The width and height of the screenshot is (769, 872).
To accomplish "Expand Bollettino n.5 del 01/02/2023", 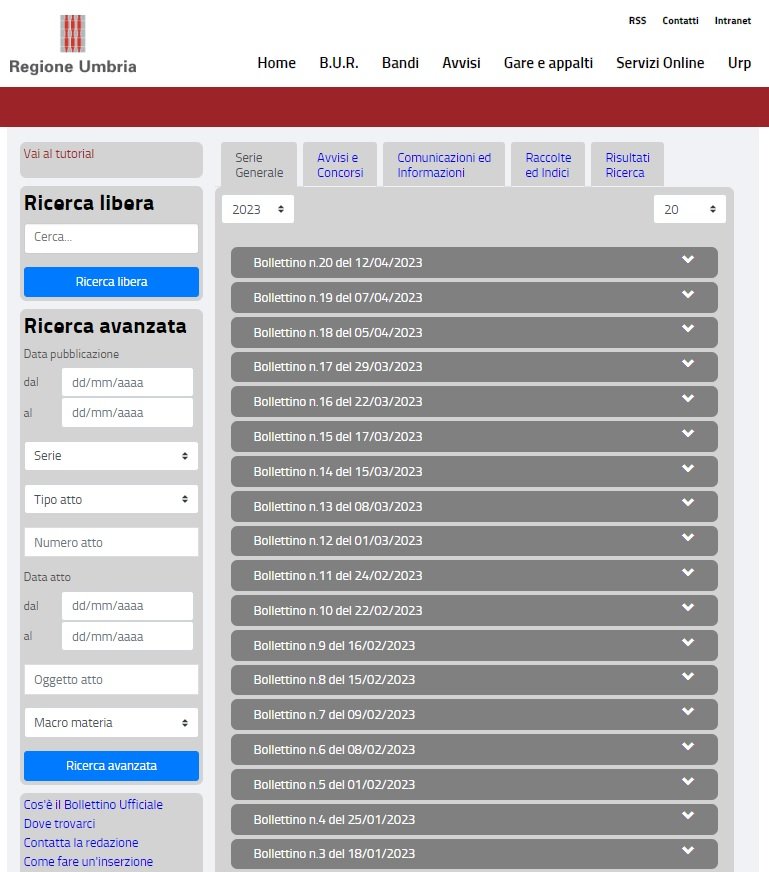I will pos(474,785).
